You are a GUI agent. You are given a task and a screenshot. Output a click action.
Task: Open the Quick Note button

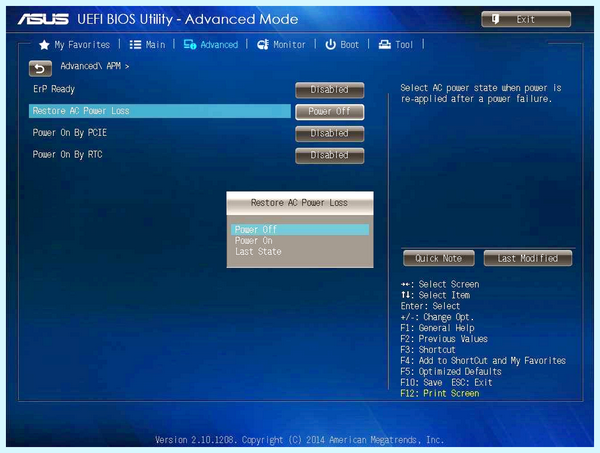coord(439,258)
